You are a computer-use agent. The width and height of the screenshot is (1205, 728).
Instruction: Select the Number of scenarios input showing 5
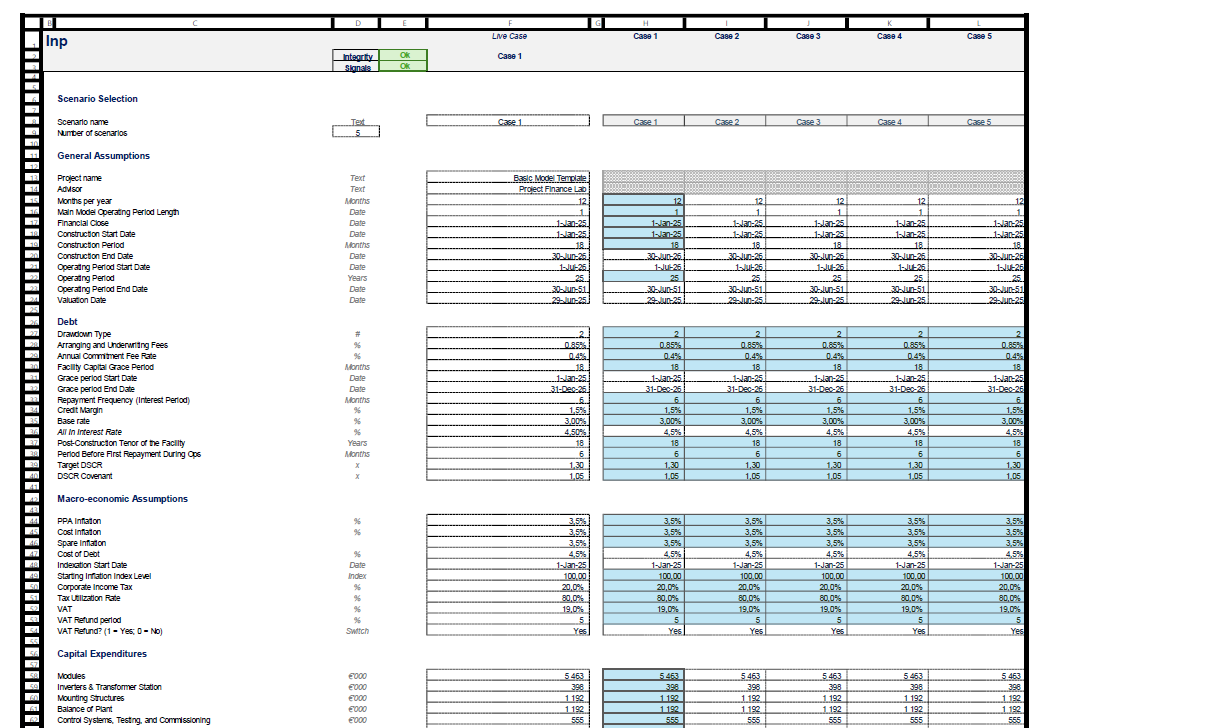tap(356, 132)
